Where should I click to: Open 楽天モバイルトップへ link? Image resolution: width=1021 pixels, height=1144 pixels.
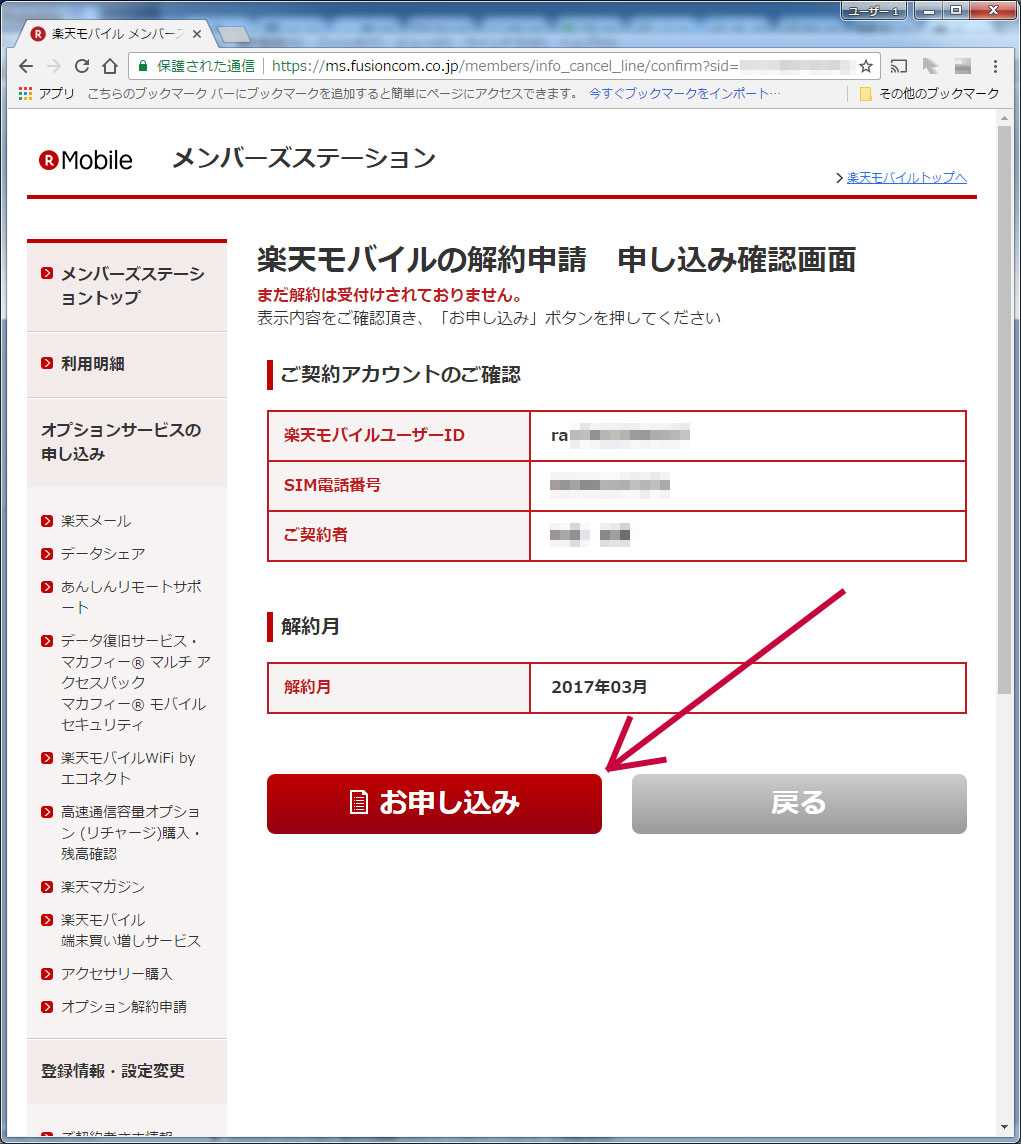pos(906,178)
